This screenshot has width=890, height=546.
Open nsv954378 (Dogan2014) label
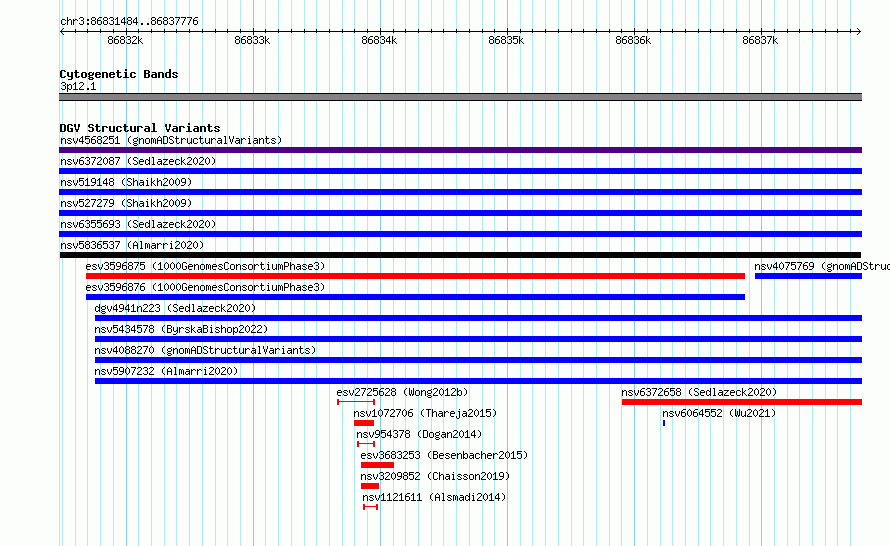(419, 434)
